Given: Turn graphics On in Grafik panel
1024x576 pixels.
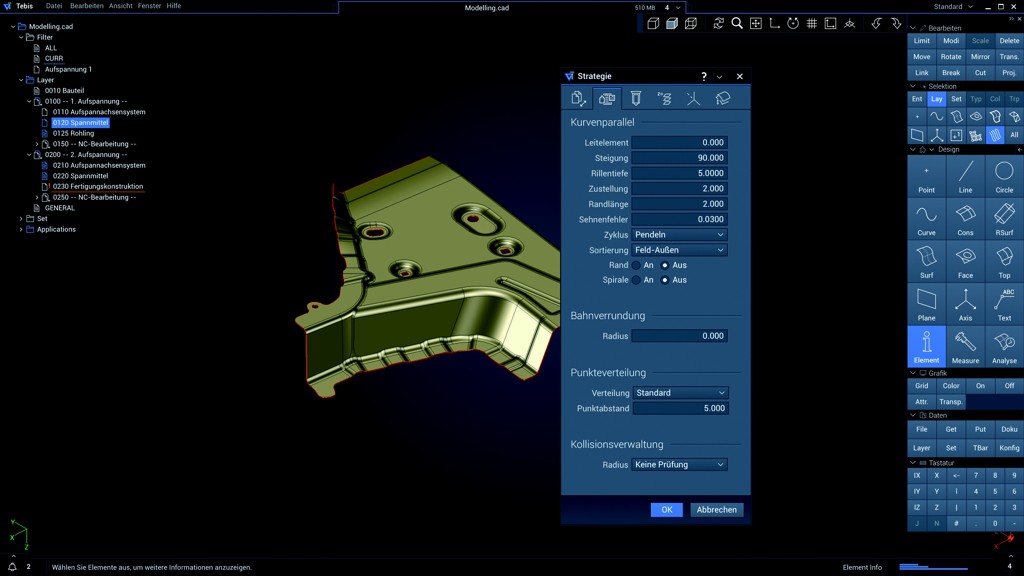Looking at the screenshot, I should pos(980,386).
